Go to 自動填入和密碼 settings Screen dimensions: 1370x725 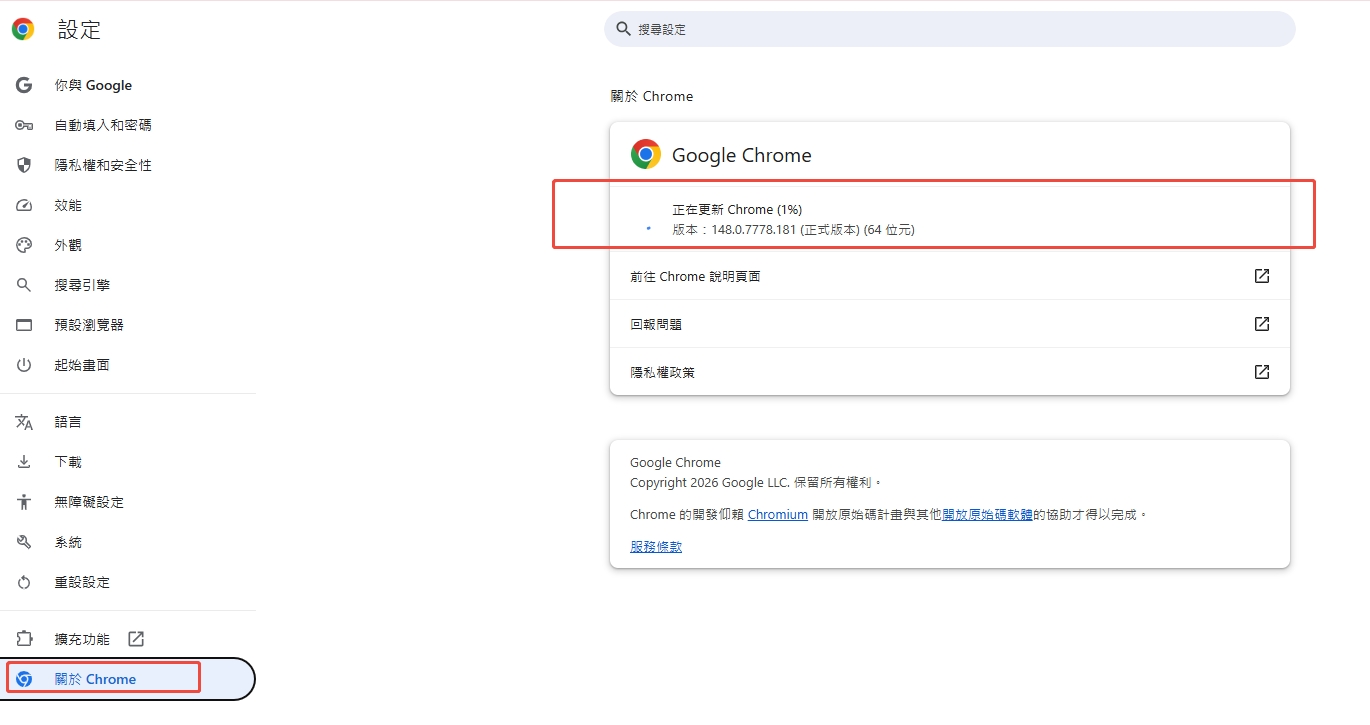click(128, 125)
